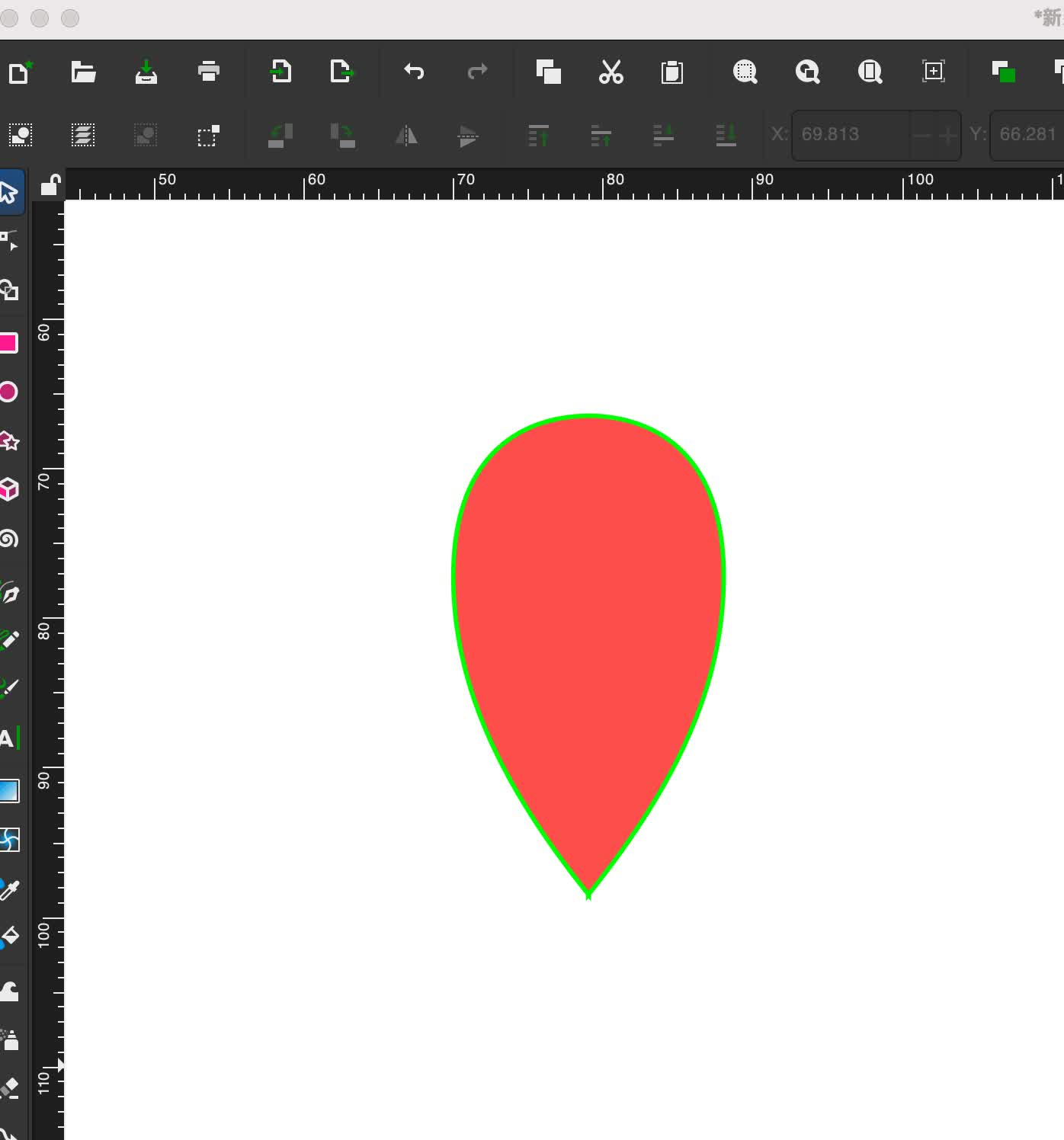Select the Node editing tool

point(9,241)
